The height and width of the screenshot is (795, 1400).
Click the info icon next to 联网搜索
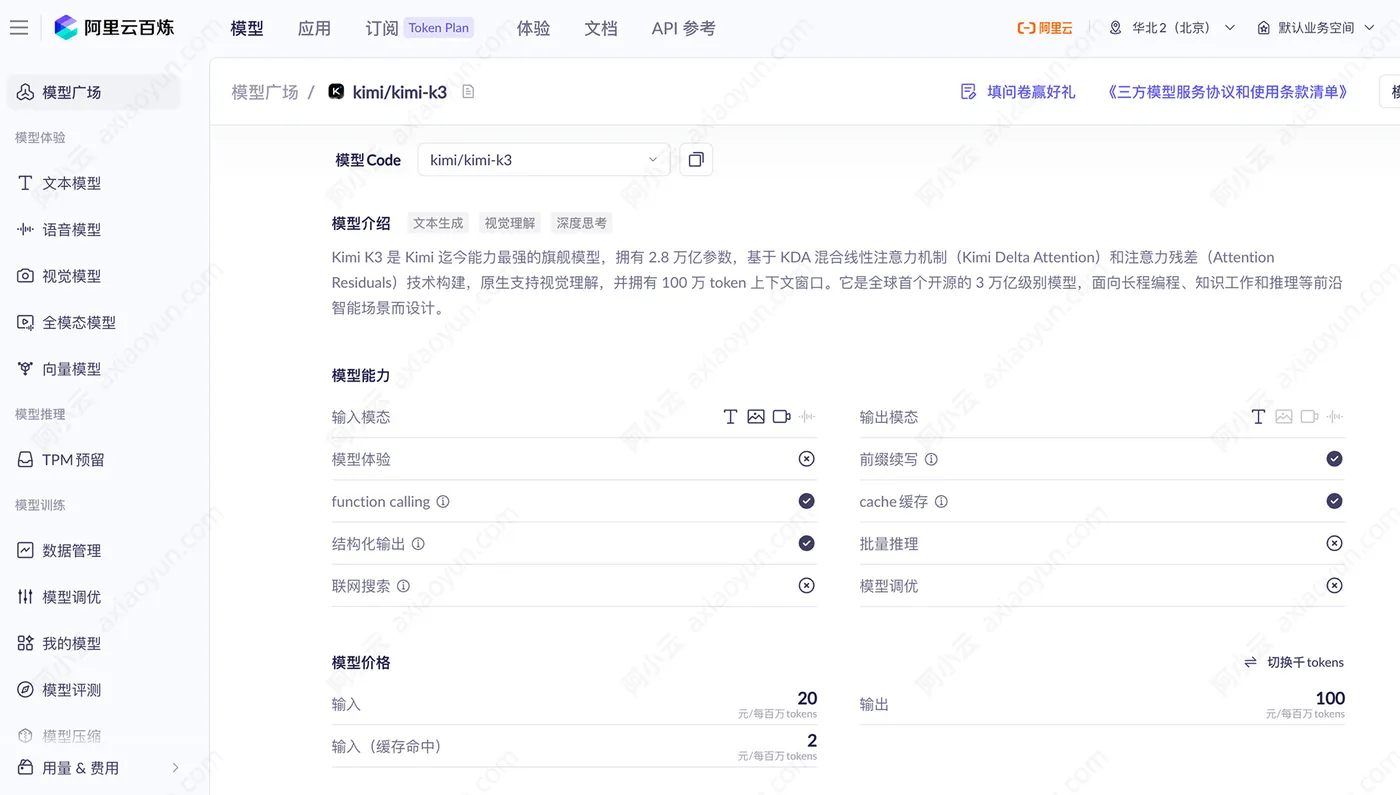click(403, 586)
